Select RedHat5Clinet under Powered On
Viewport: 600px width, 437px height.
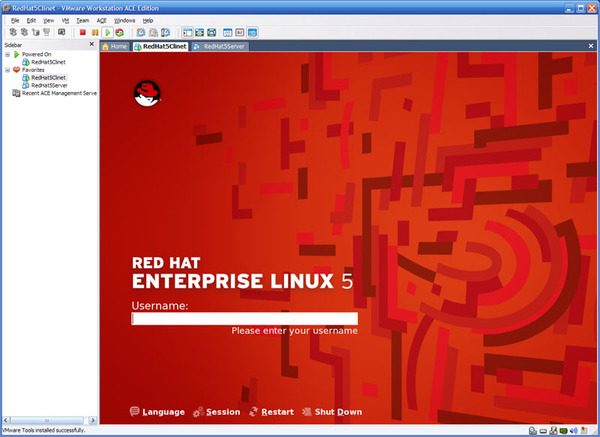coord(48,62)
